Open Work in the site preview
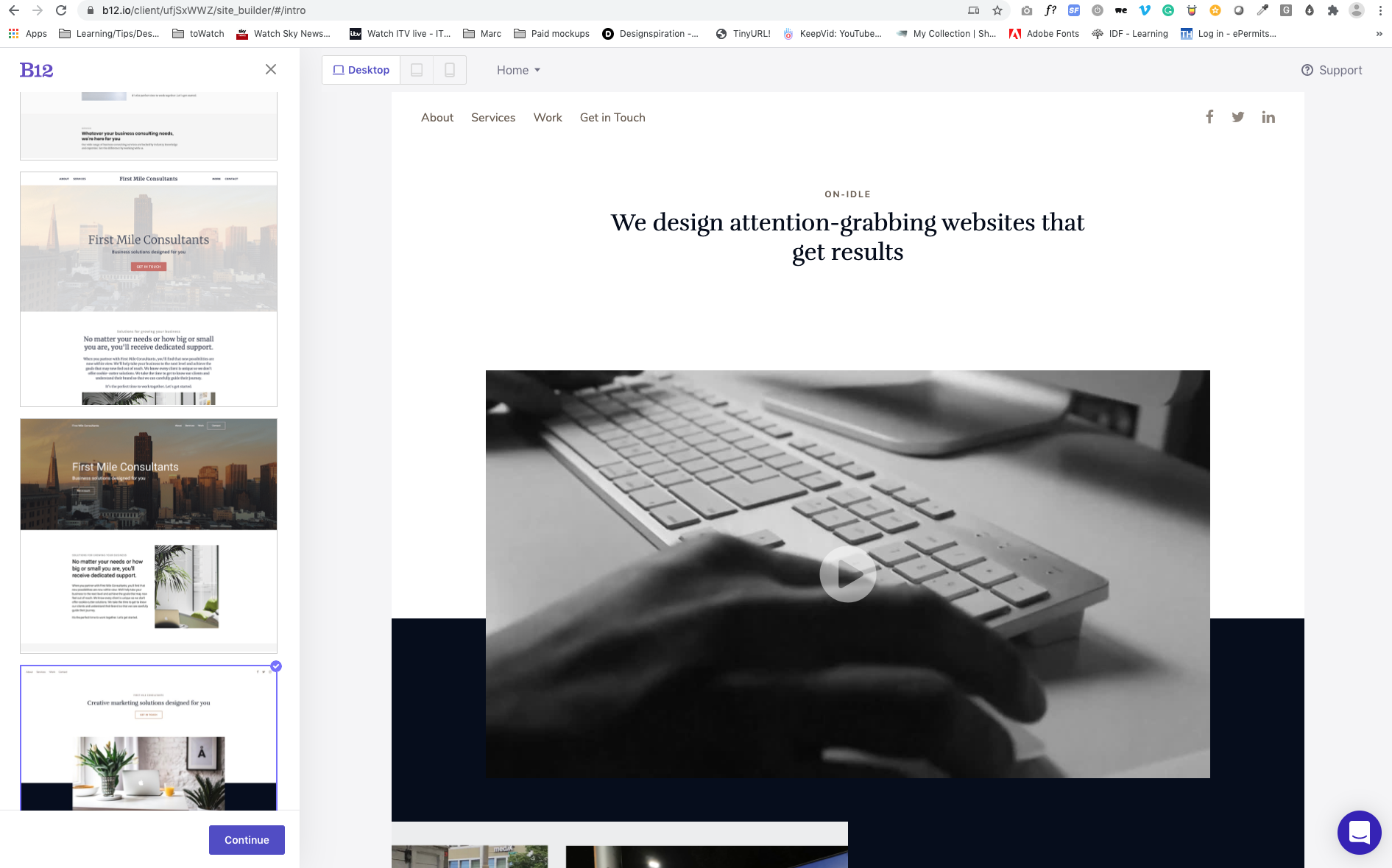The height and width of the screenshot is (868, 1392). point(548,118)
